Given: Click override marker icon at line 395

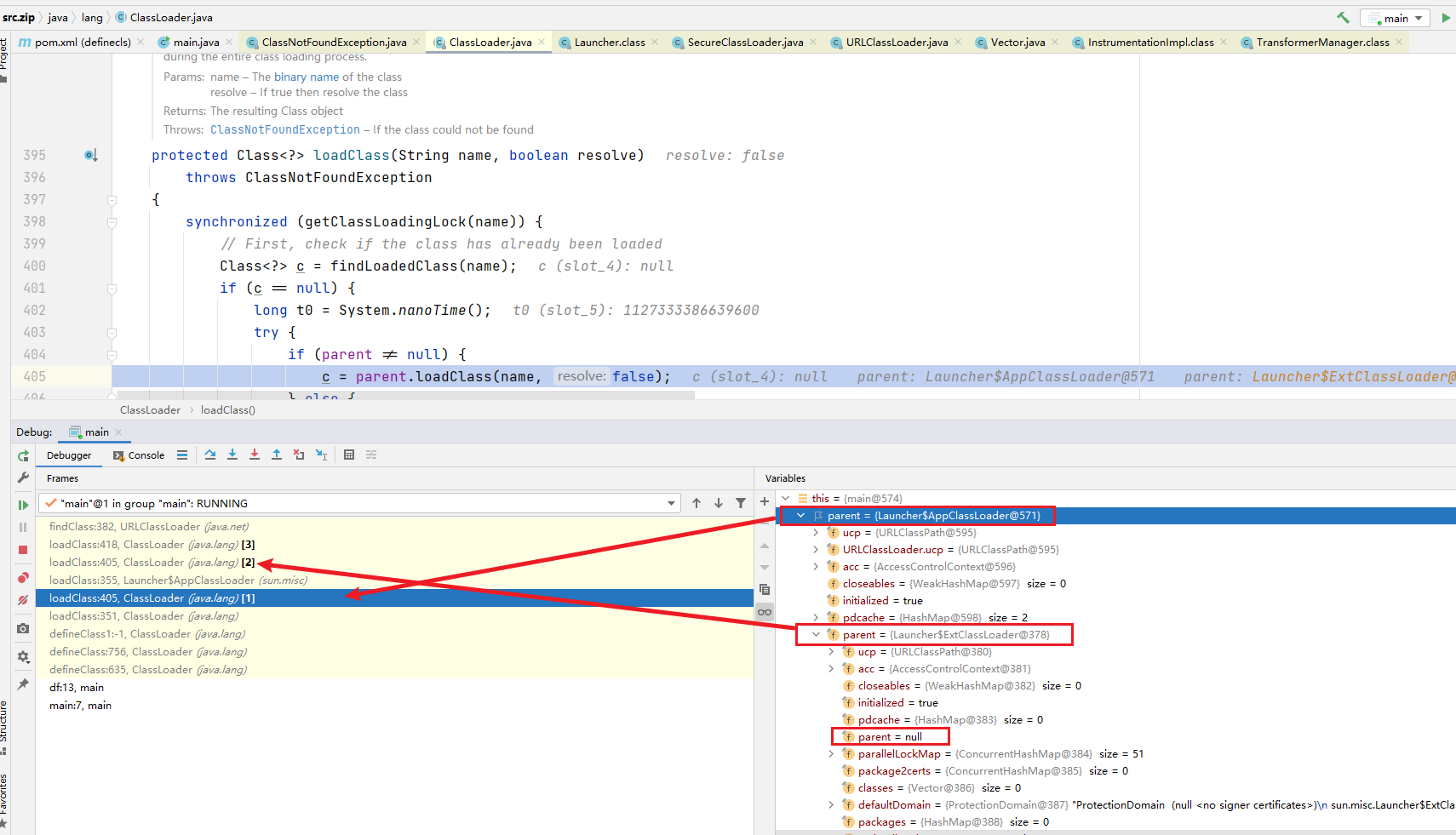Looking at the screenshot, I should click(x=91, y=155).
